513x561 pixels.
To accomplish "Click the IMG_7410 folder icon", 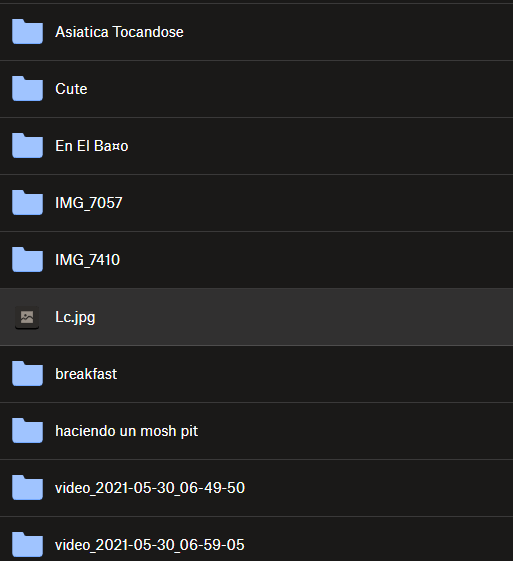I will coord(27,259).
